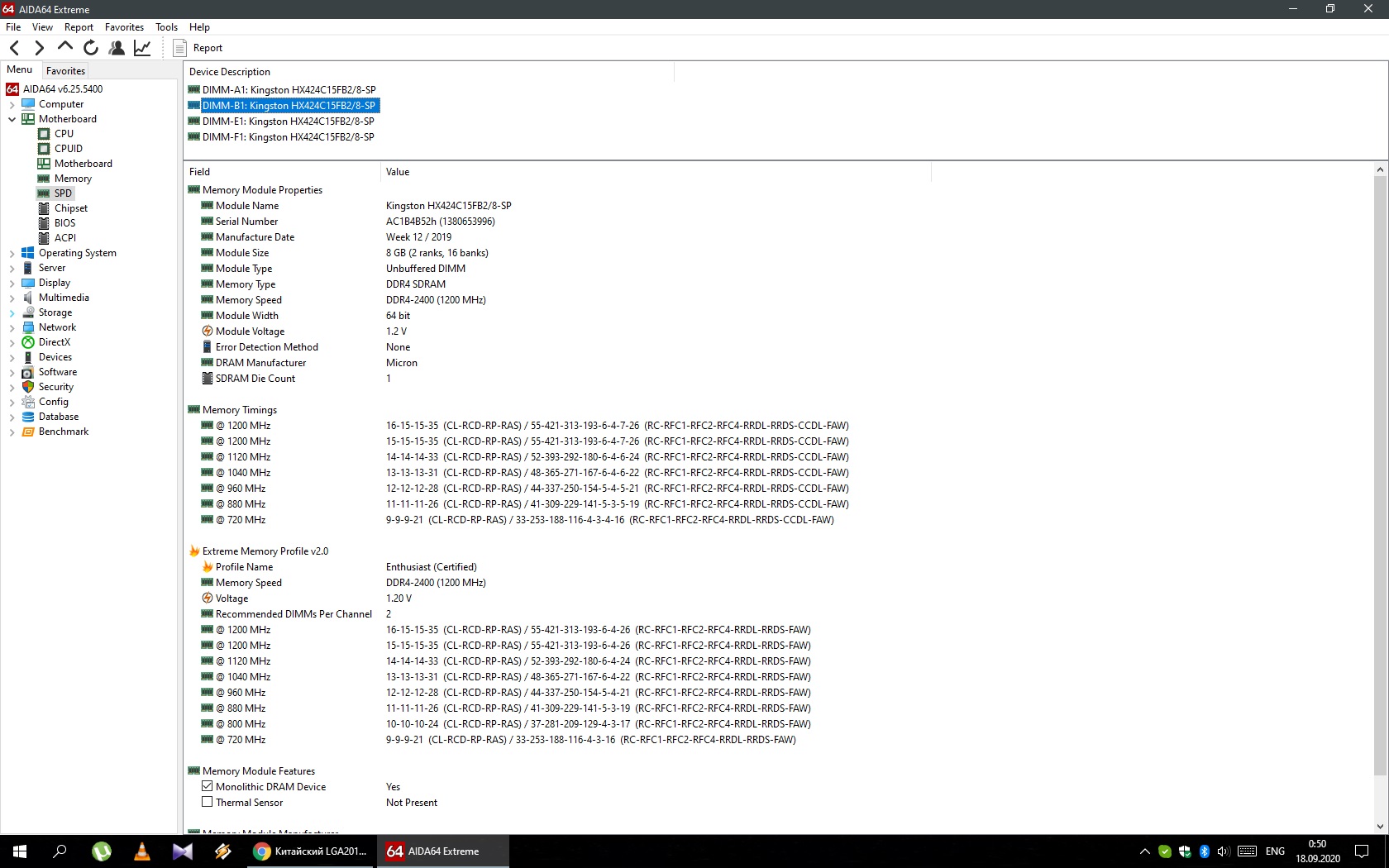Expand the Display tree node
The image size is (1389, 868).
12,284
